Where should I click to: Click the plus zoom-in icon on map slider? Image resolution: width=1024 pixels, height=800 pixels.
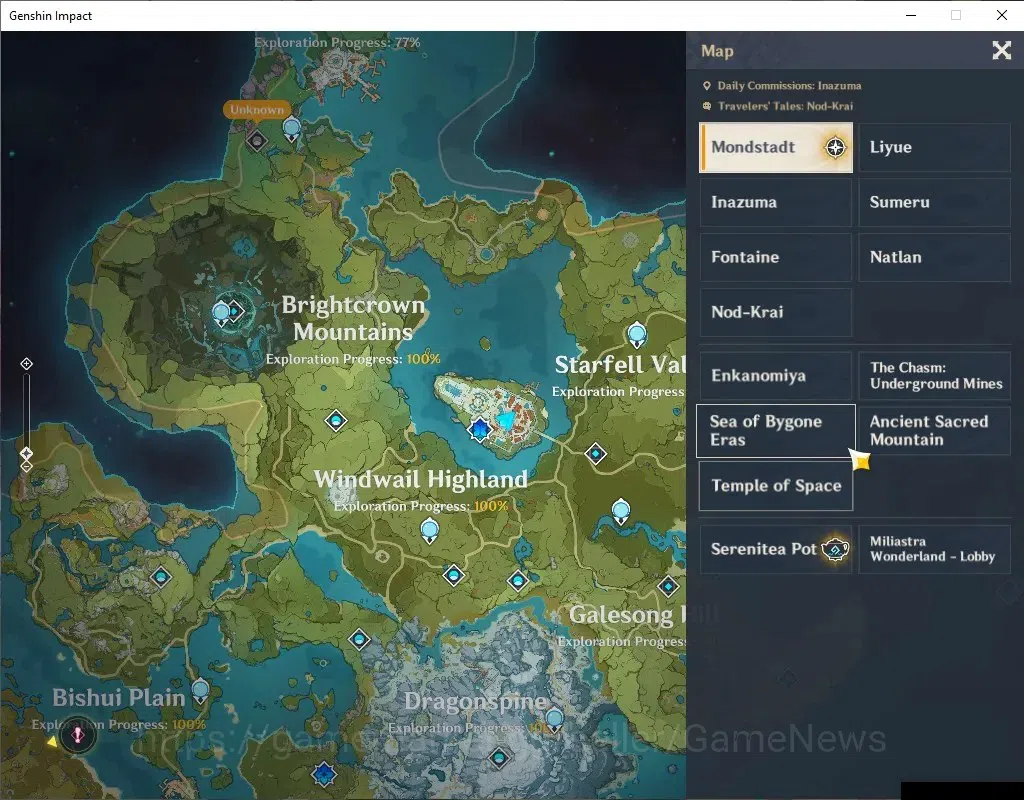pos(26,364)
